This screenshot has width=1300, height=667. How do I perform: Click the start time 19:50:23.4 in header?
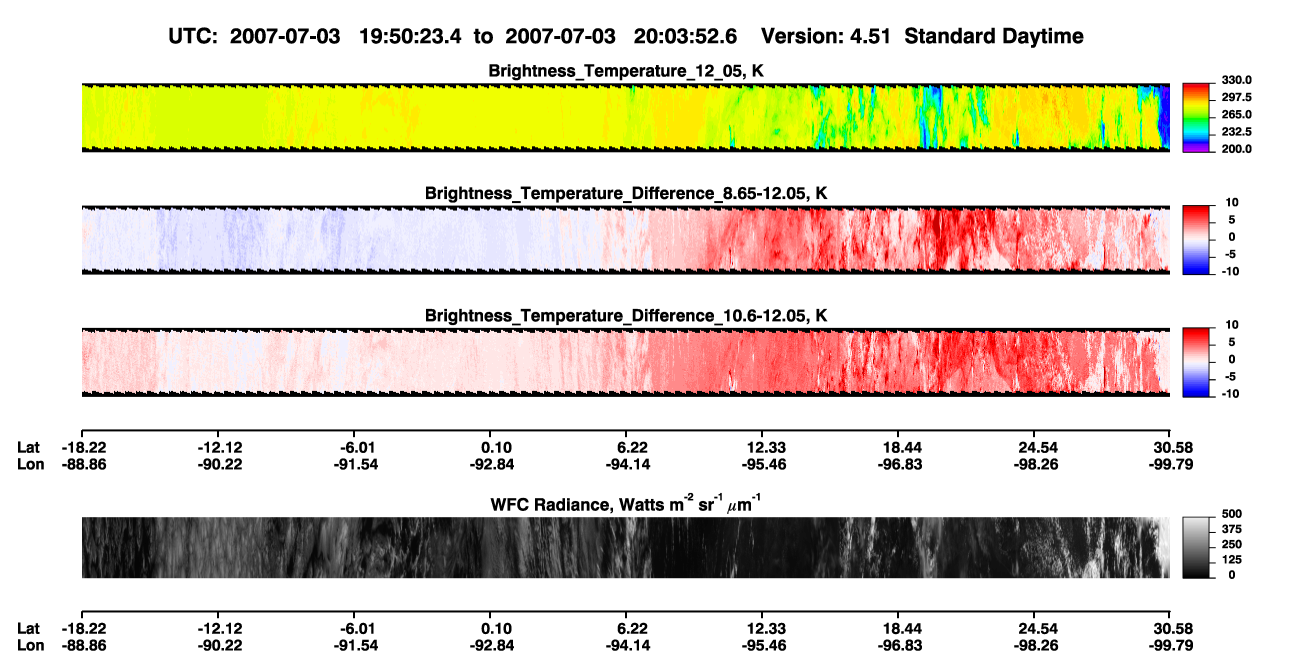tap(413, 36)
